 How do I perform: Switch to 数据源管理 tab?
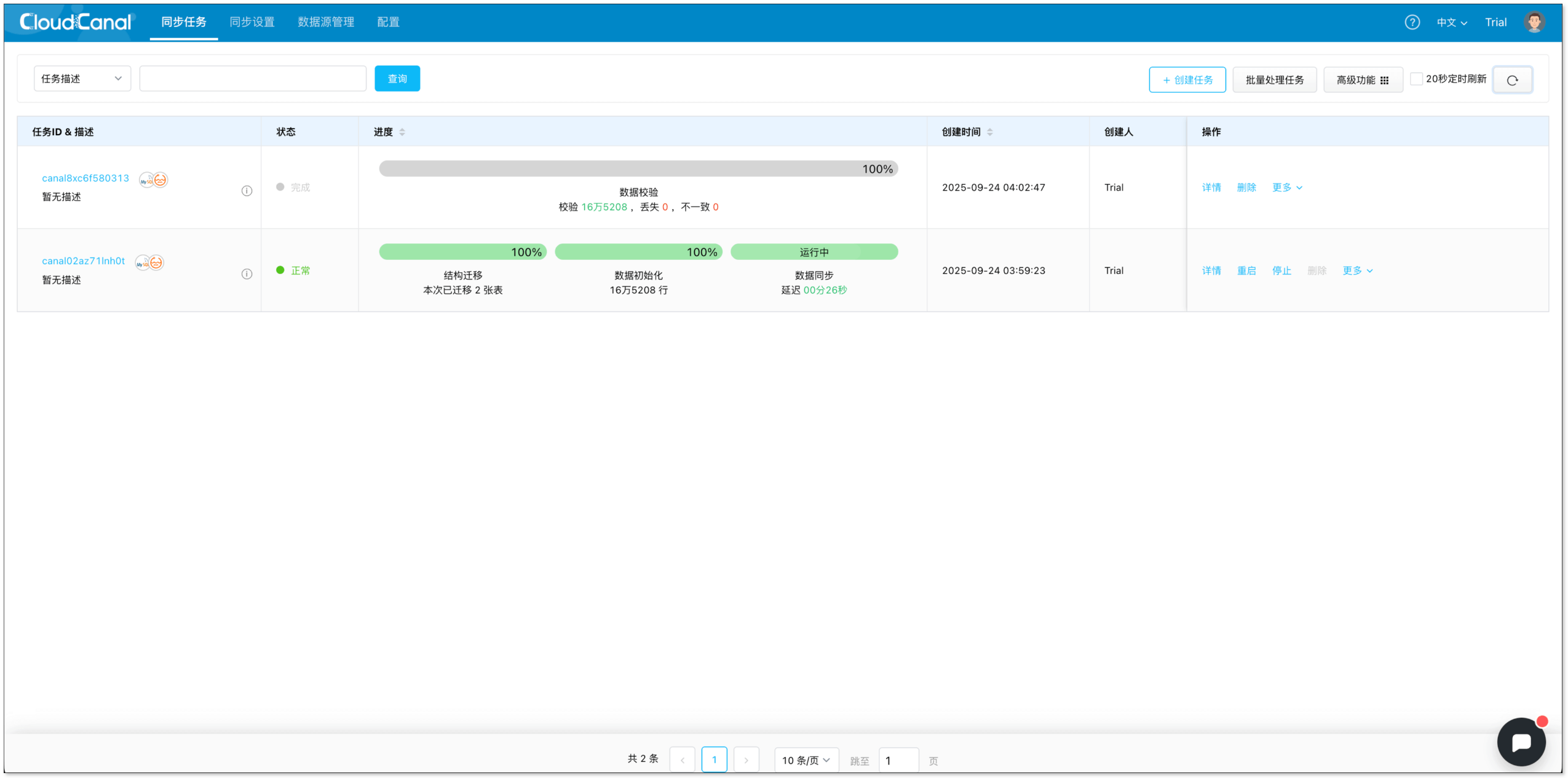pyautogui.click(x=325, y=22)
